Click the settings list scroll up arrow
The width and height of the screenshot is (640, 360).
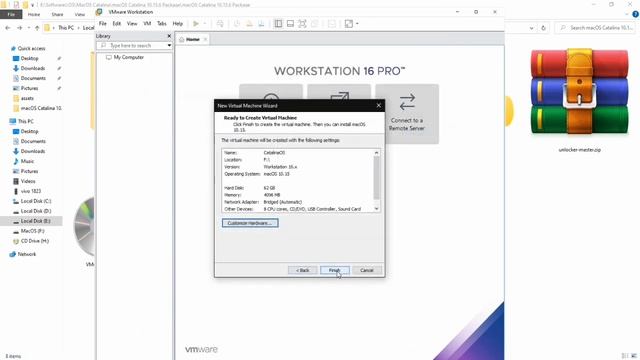[376, 153]
